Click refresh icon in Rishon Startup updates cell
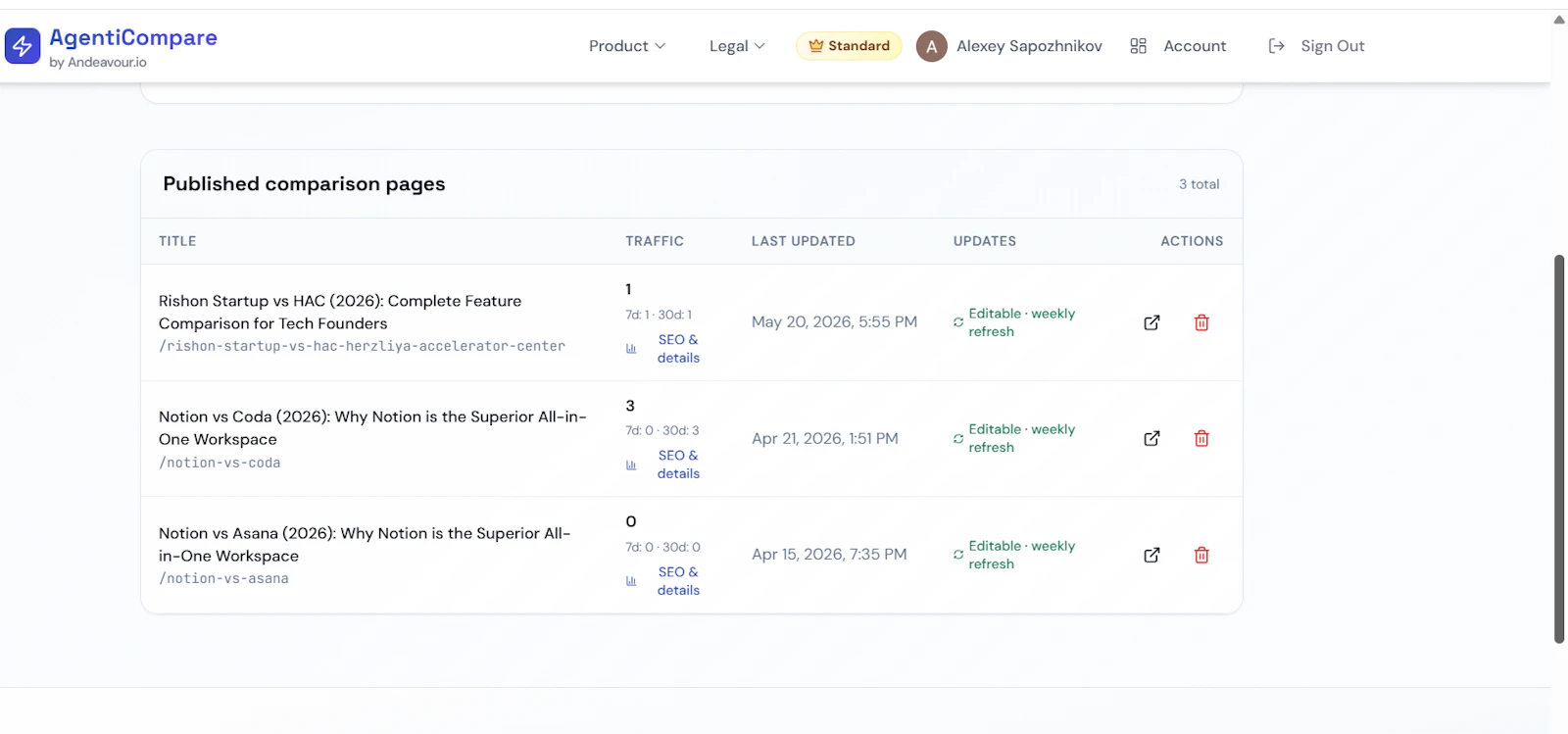Viewport: 1568px width, 734px height. pyautogui.click(x=958, y=322)
